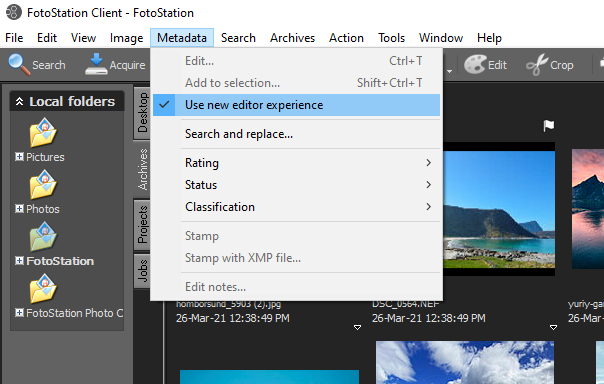This screenshot has height=384, width=604.
Task: Select the Crop scissors tool
Action: tap(537, 64)
